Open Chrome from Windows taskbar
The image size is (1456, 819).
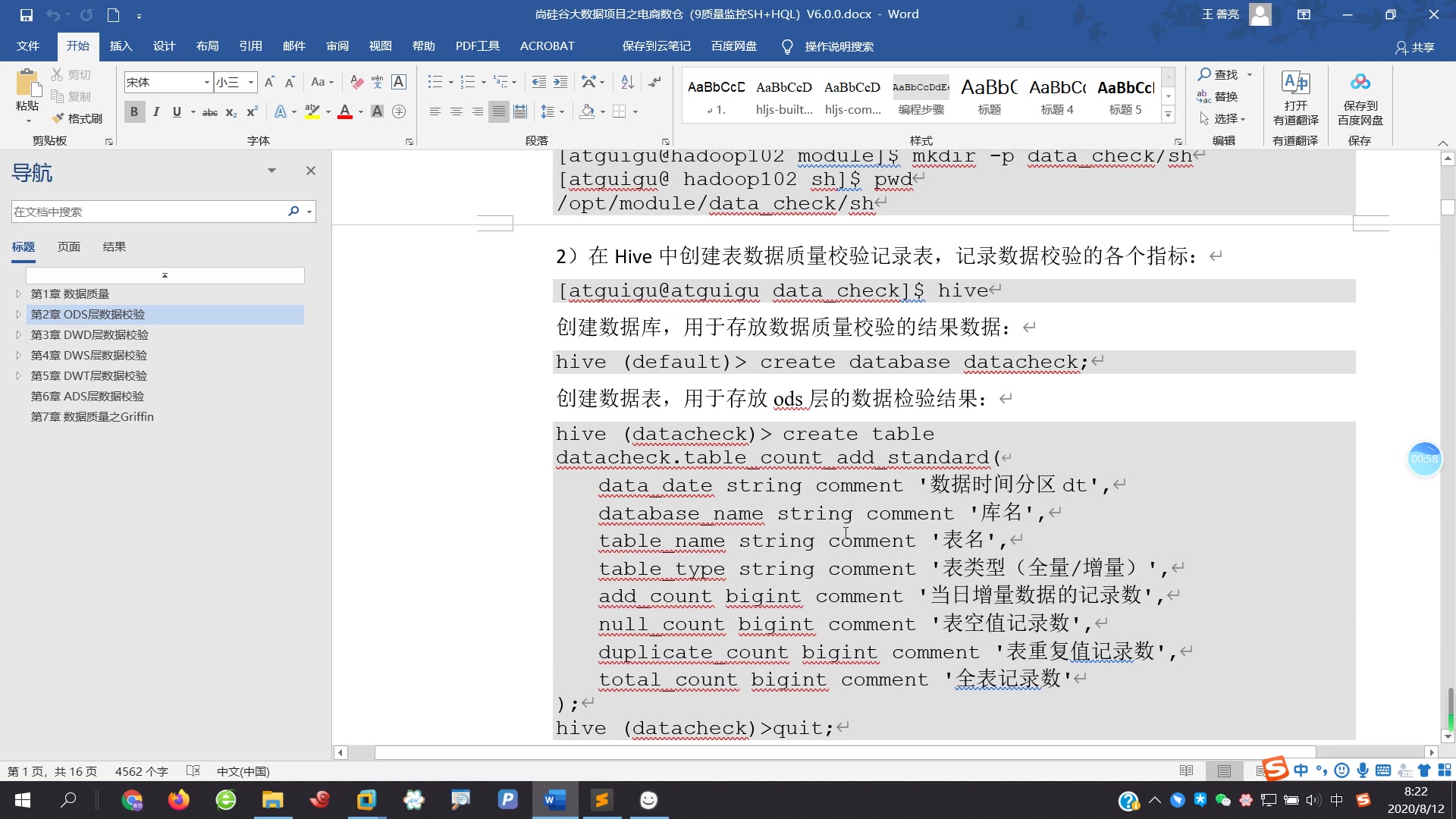pyautogui.click(x=132, y=800)
